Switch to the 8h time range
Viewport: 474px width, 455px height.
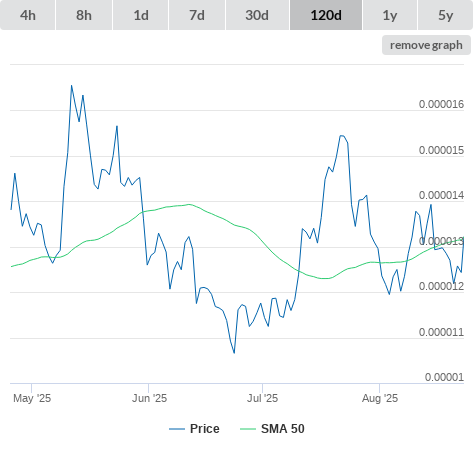84,15
